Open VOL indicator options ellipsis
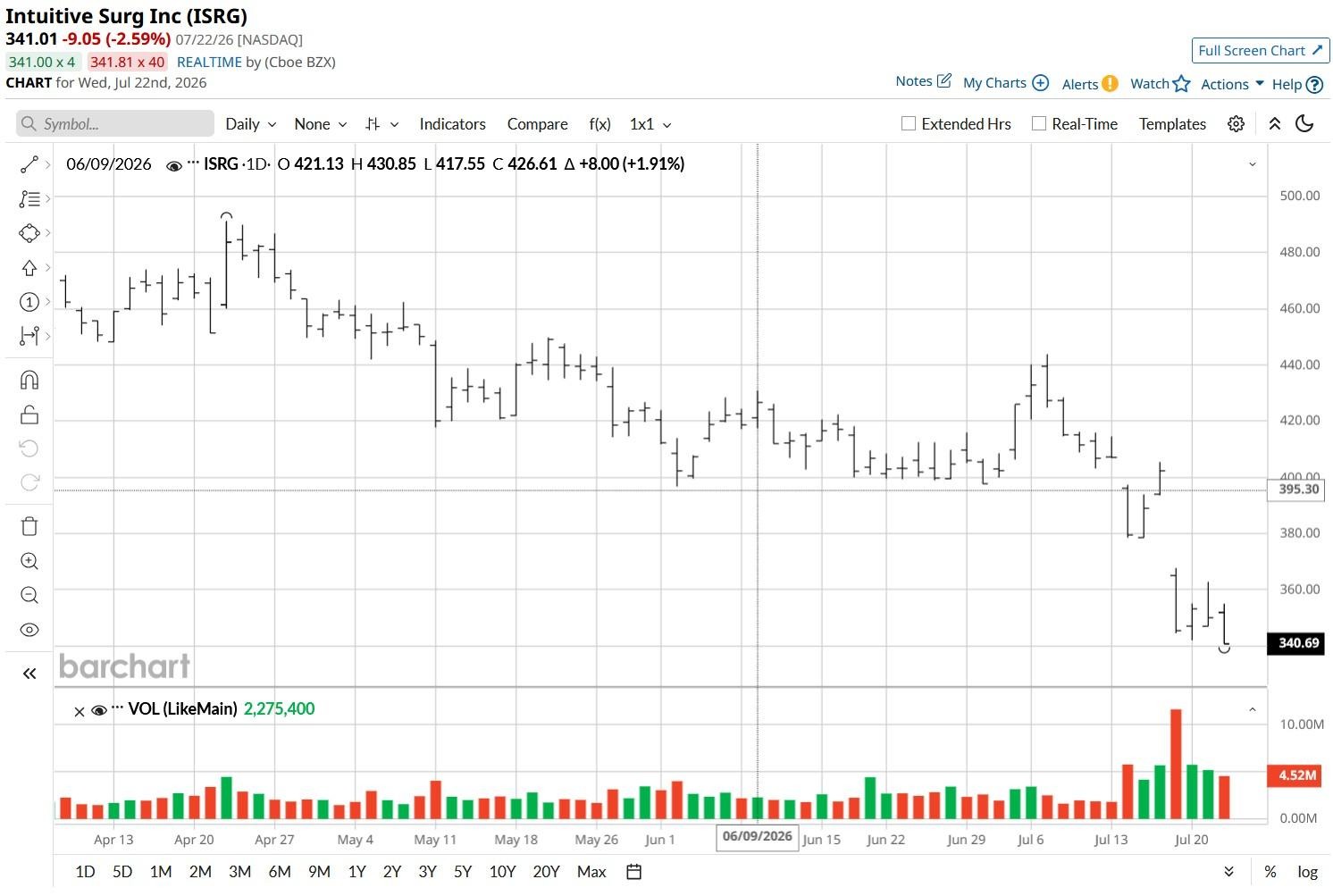This screenshot has height=896, width=1333. 118,708
